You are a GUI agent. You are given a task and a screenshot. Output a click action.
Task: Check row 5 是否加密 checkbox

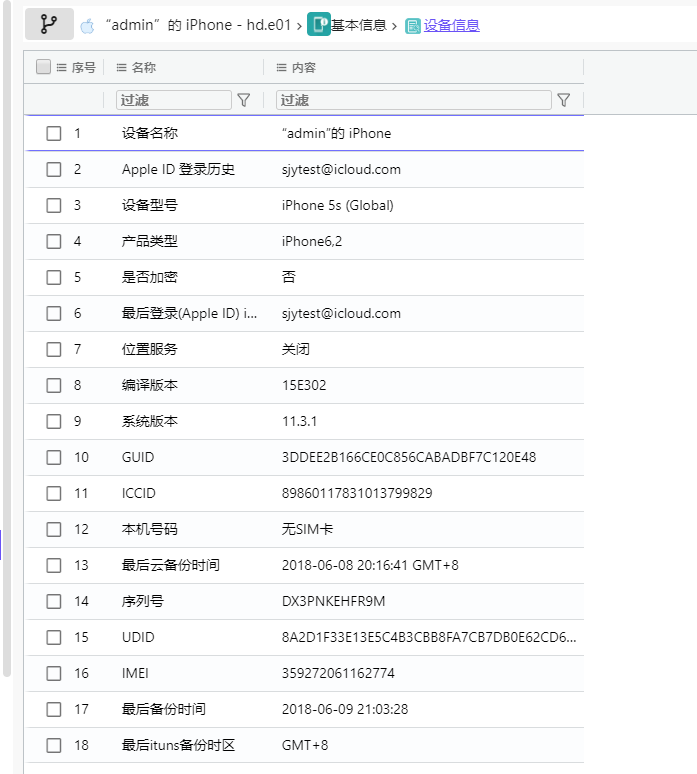pos(54,277)
